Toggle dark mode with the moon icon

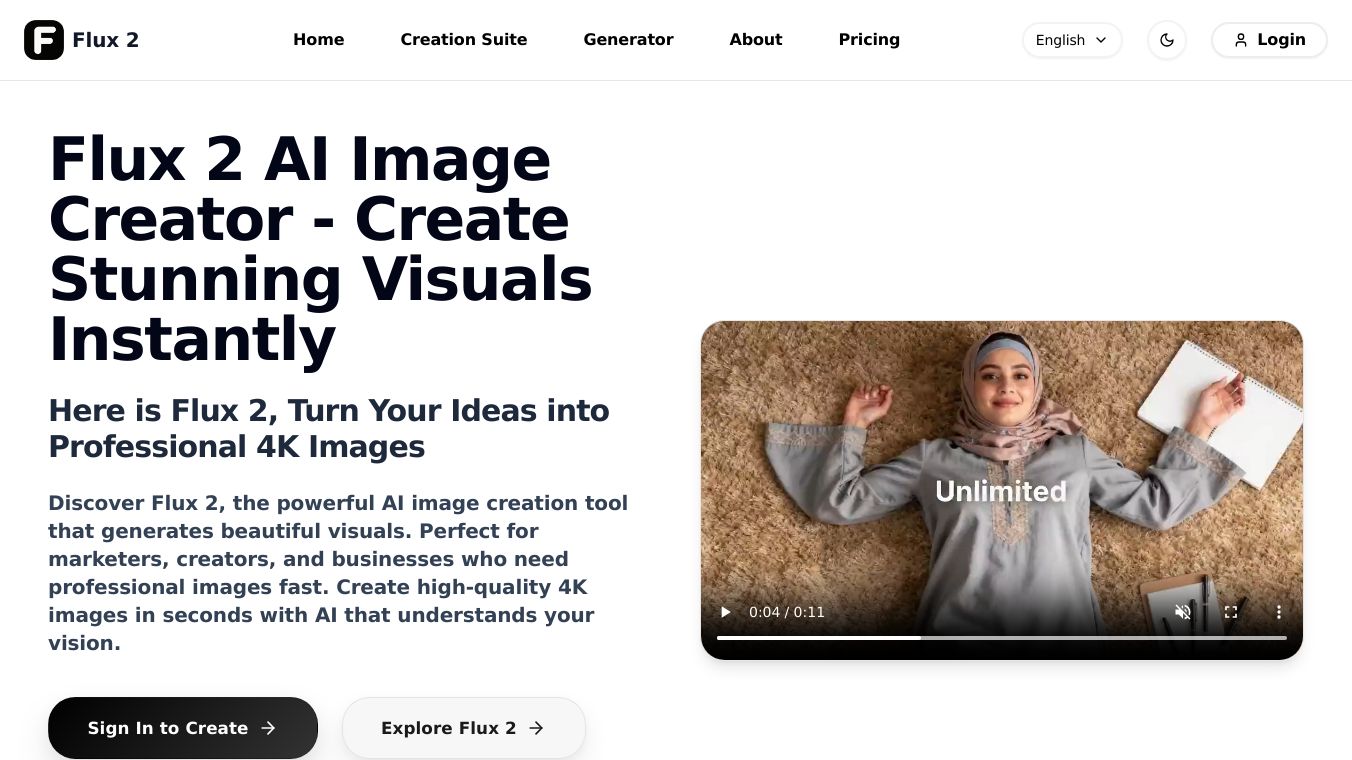pos(1167,40)
